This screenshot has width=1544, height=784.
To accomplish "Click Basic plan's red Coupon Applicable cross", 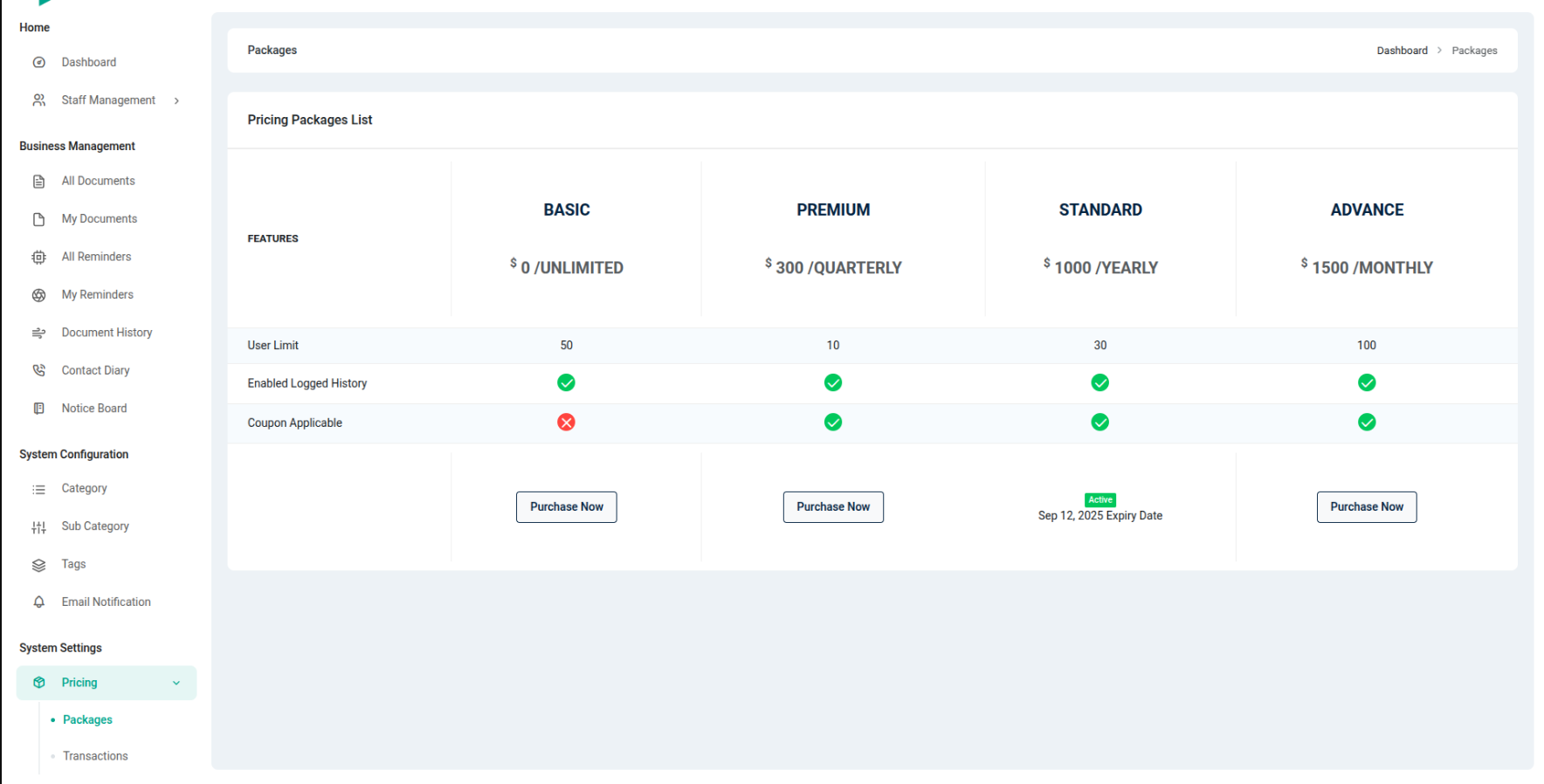I will coord(566,423).
